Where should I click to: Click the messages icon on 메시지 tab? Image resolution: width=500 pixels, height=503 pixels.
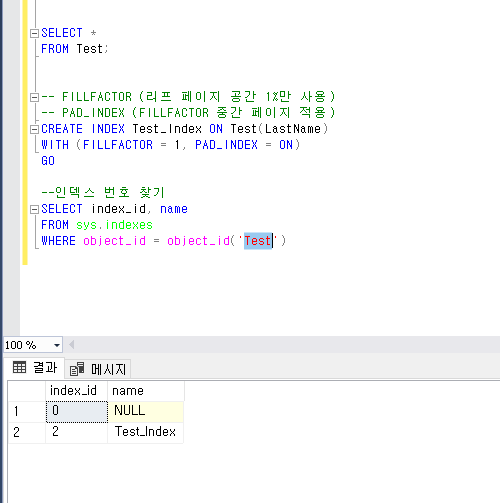[77, 369]
